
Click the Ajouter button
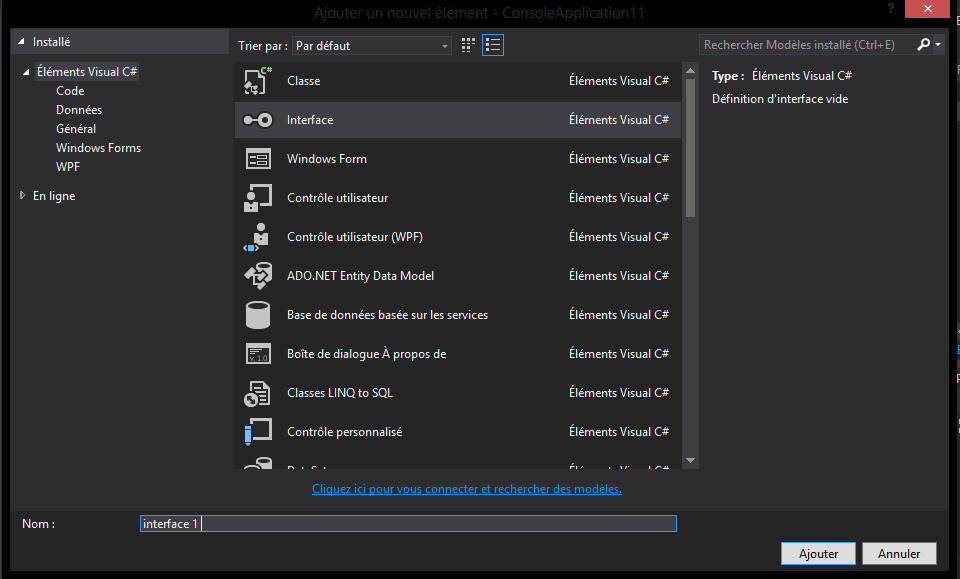click(818, 553)
